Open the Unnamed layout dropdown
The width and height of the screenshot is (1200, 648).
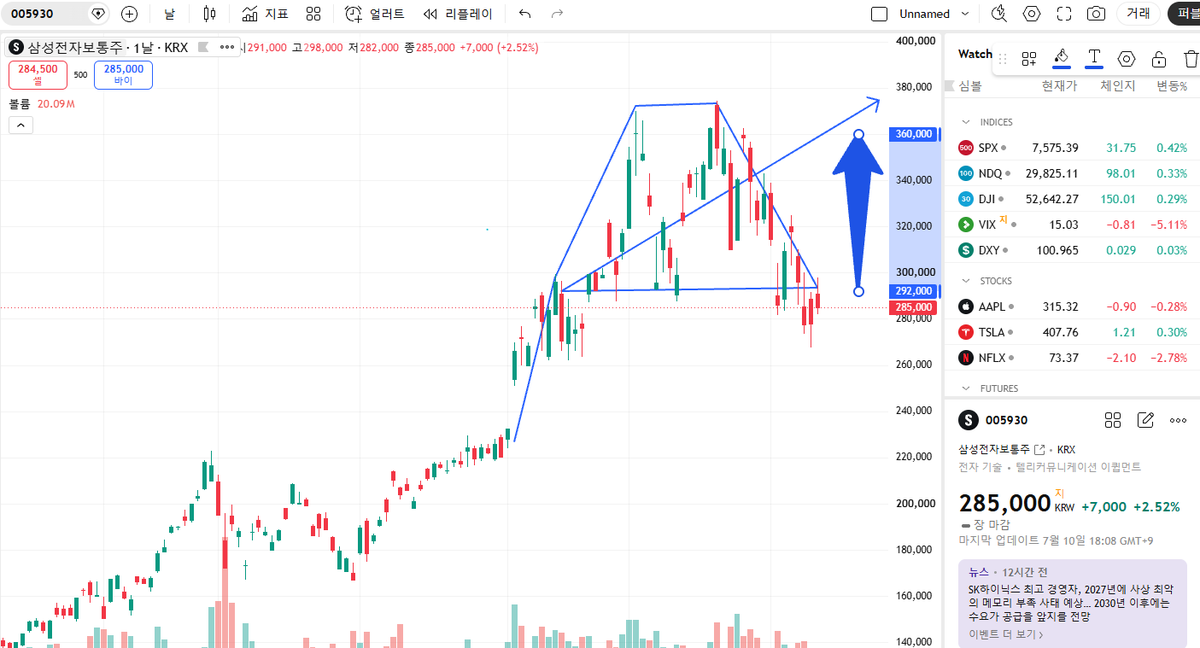click(x=934, y=14)
